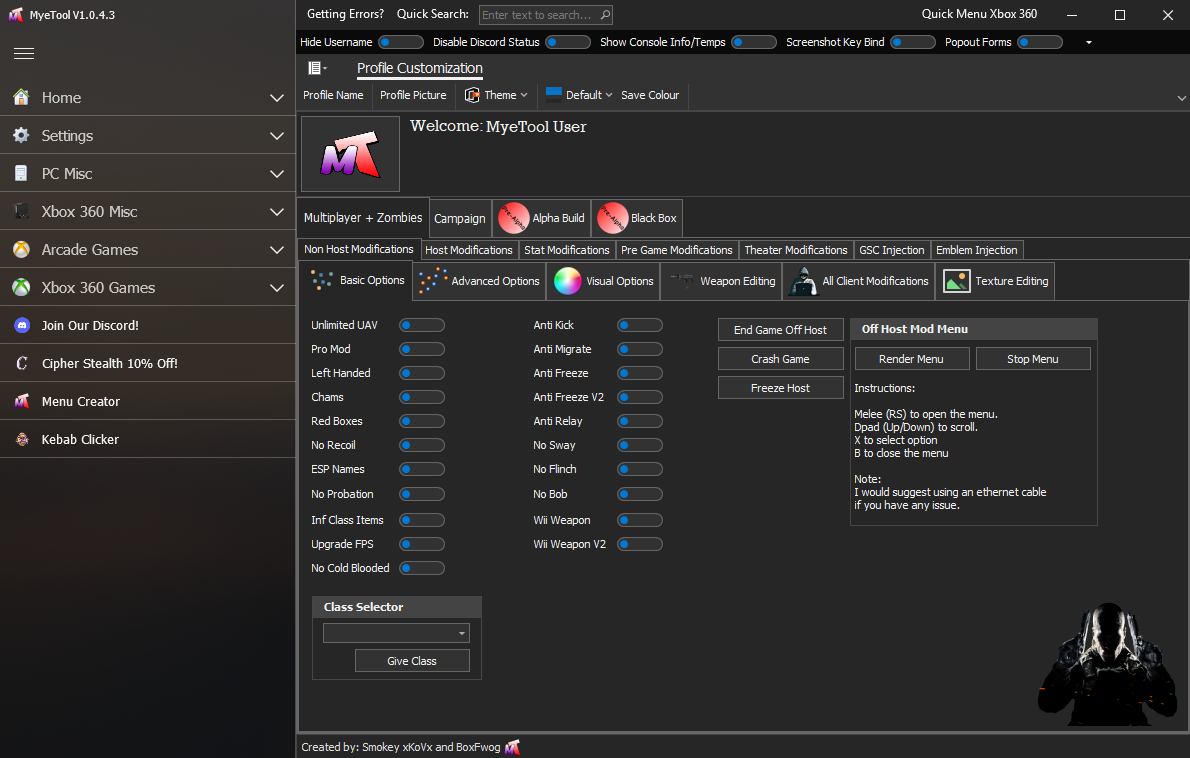Switch to the Campaign tab

pyautogui.click(x=459, y=218)
